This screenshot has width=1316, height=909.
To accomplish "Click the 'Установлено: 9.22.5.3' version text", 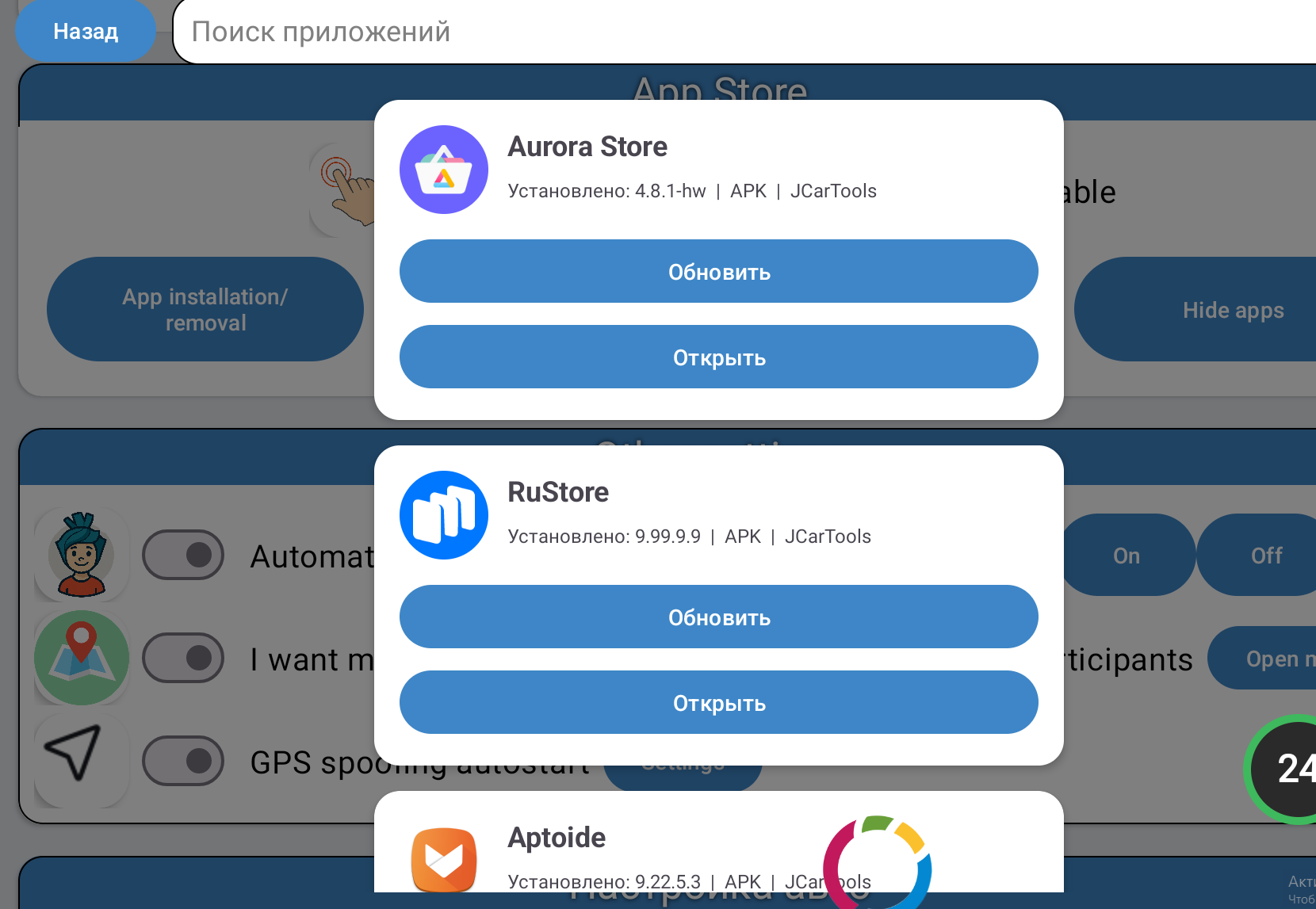I will click(x=604, y=882).
